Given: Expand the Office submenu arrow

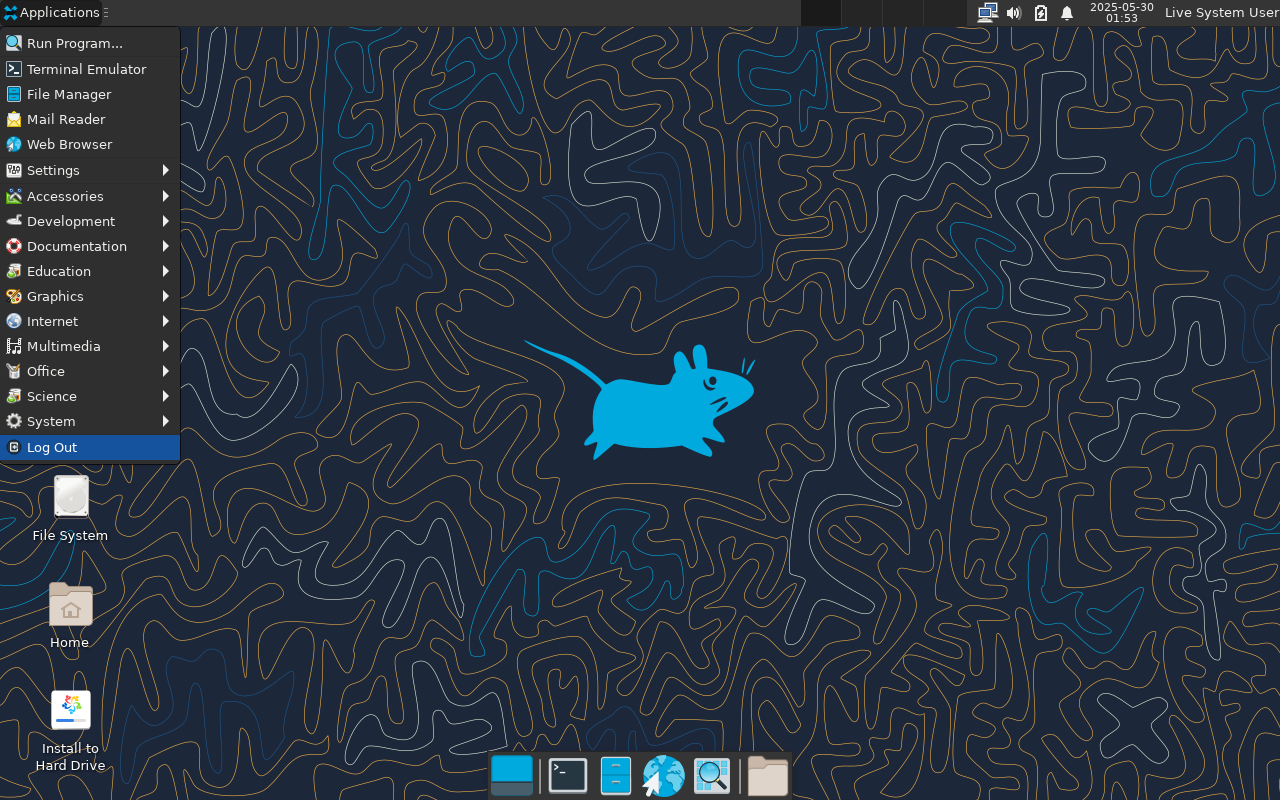Looking at the screenshot, I should [x=166, y=371].
